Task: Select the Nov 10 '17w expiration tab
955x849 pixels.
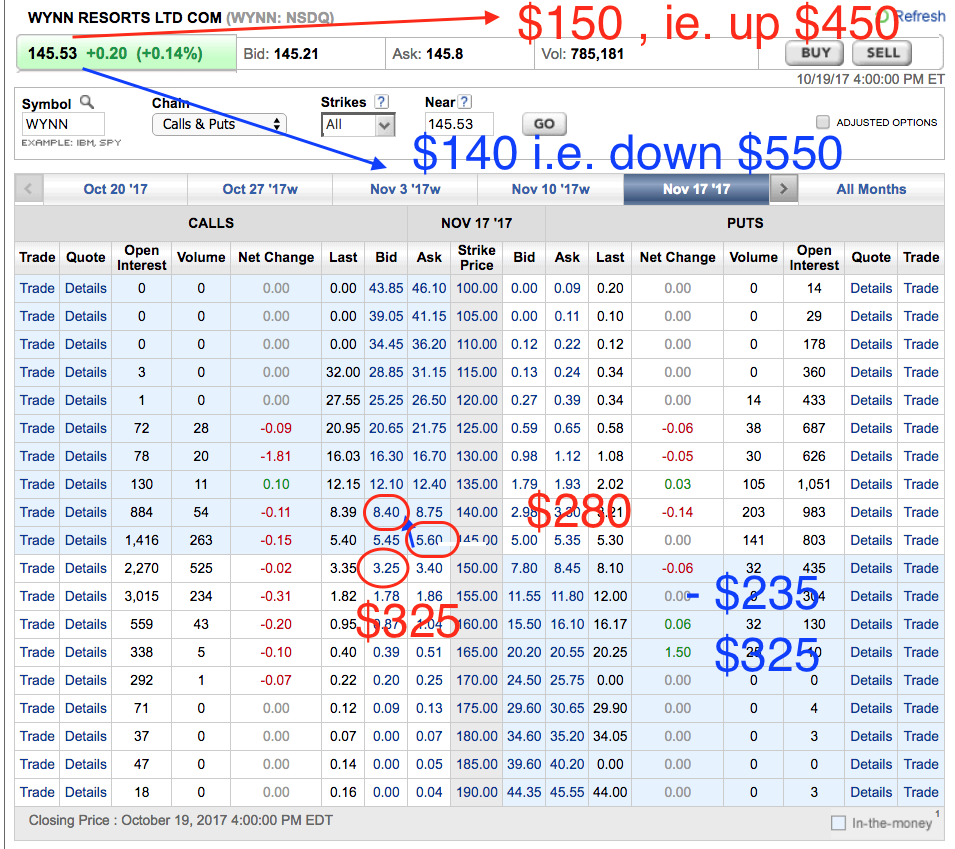Action: (x=550, y=189)
